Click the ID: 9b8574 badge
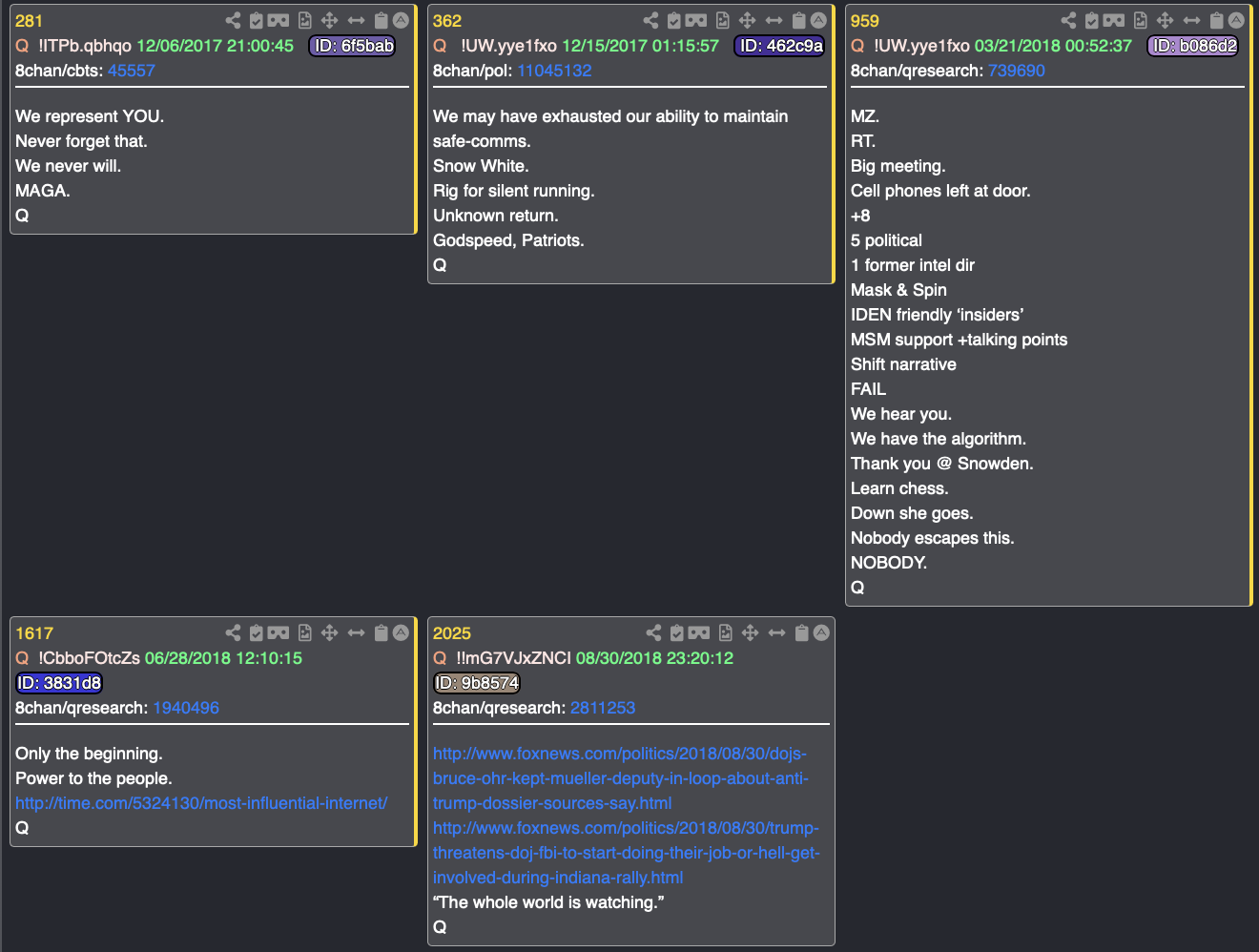This screenshot has height=952, width=1259. click(x=477, y=683)
